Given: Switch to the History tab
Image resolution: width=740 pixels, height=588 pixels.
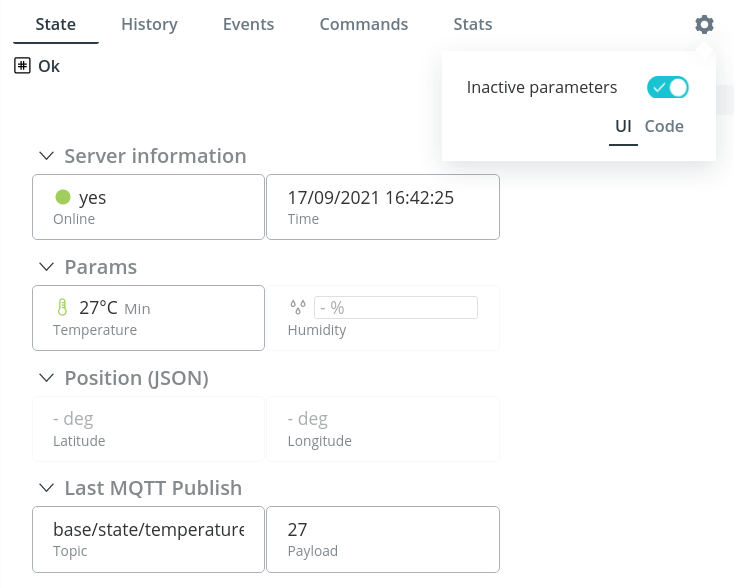Looking at the screenshot, I should [149, 24].
